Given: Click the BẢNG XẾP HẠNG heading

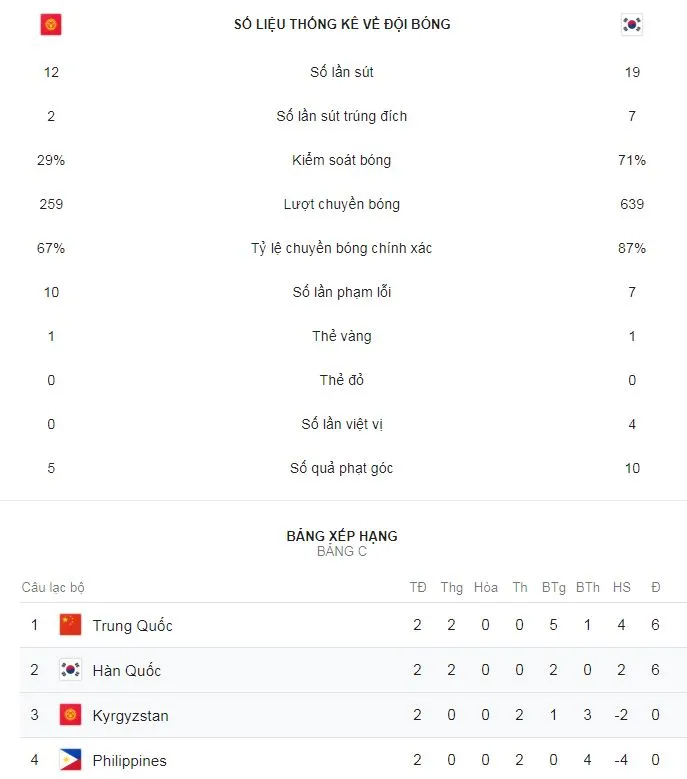Looking at the screenshot, I should coord(342,536).
